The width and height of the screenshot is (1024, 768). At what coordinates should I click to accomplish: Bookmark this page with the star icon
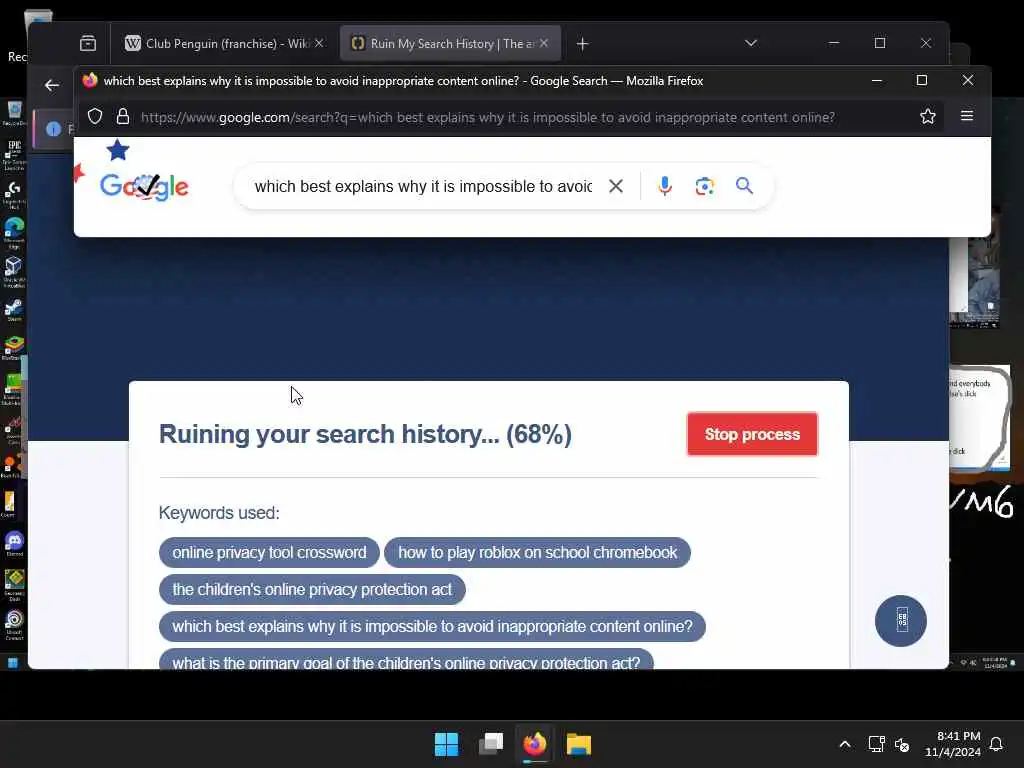tap(927, 117)
